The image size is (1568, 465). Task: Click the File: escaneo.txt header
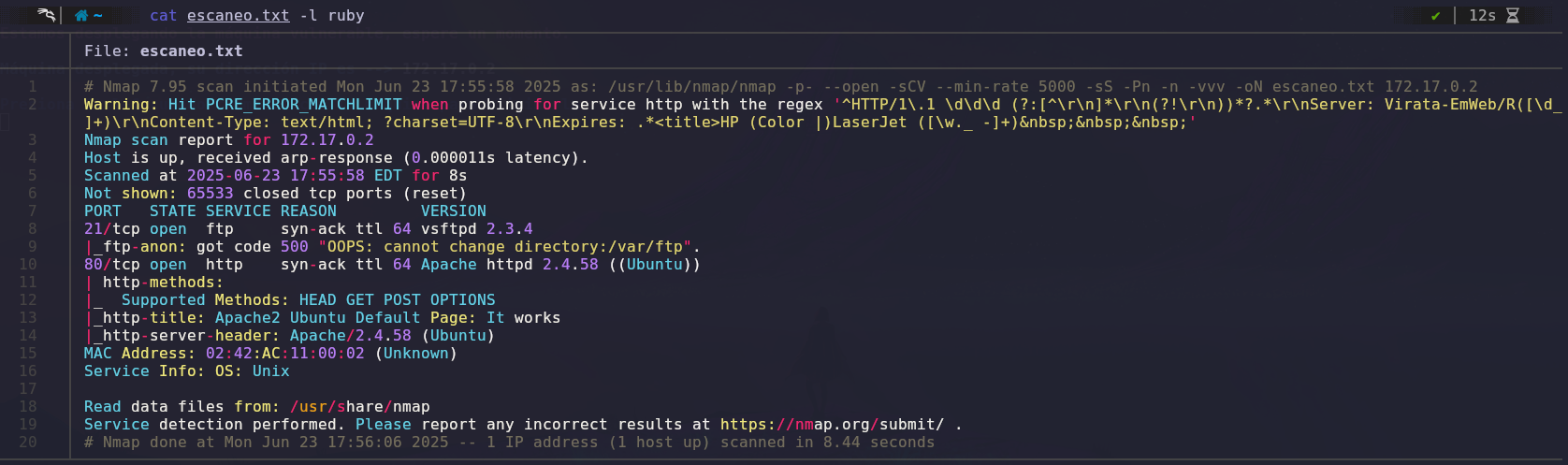[x=164, y=51]
